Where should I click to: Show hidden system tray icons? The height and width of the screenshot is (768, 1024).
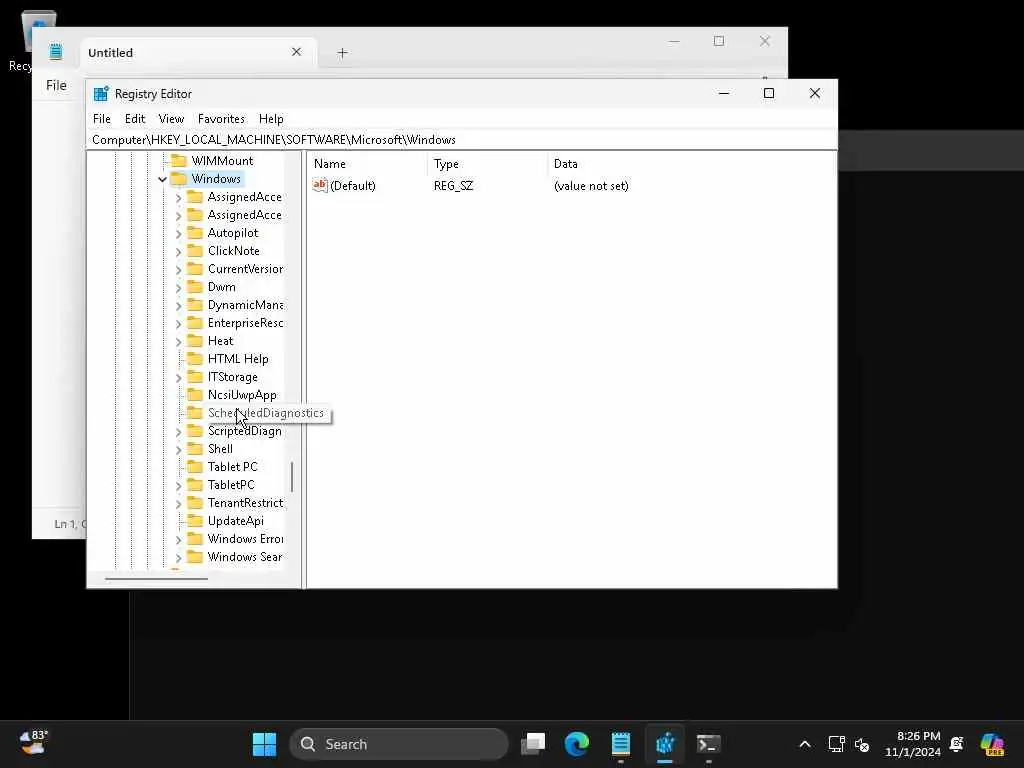tap(805, 744)
